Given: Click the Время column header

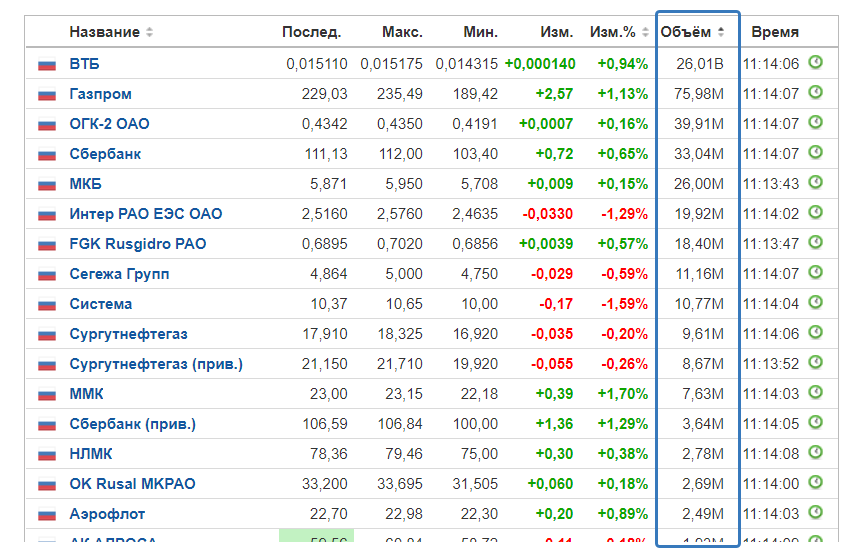Looking at the screenshot, I should 774,32.
